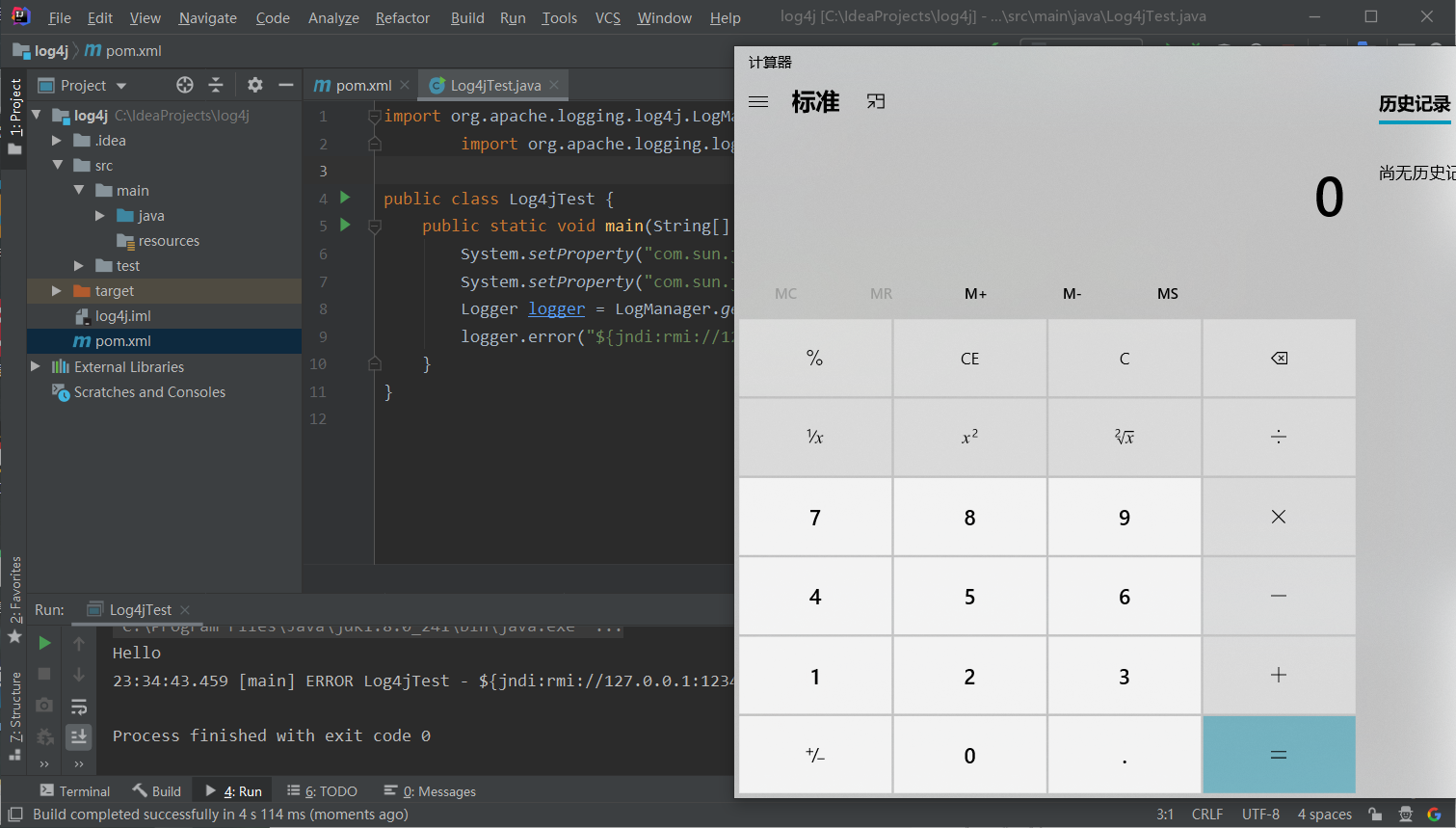Image resolution: width=1456 pixels, height=828 pixels.
Task: Expand the java folder
Action: coord(99,216)
